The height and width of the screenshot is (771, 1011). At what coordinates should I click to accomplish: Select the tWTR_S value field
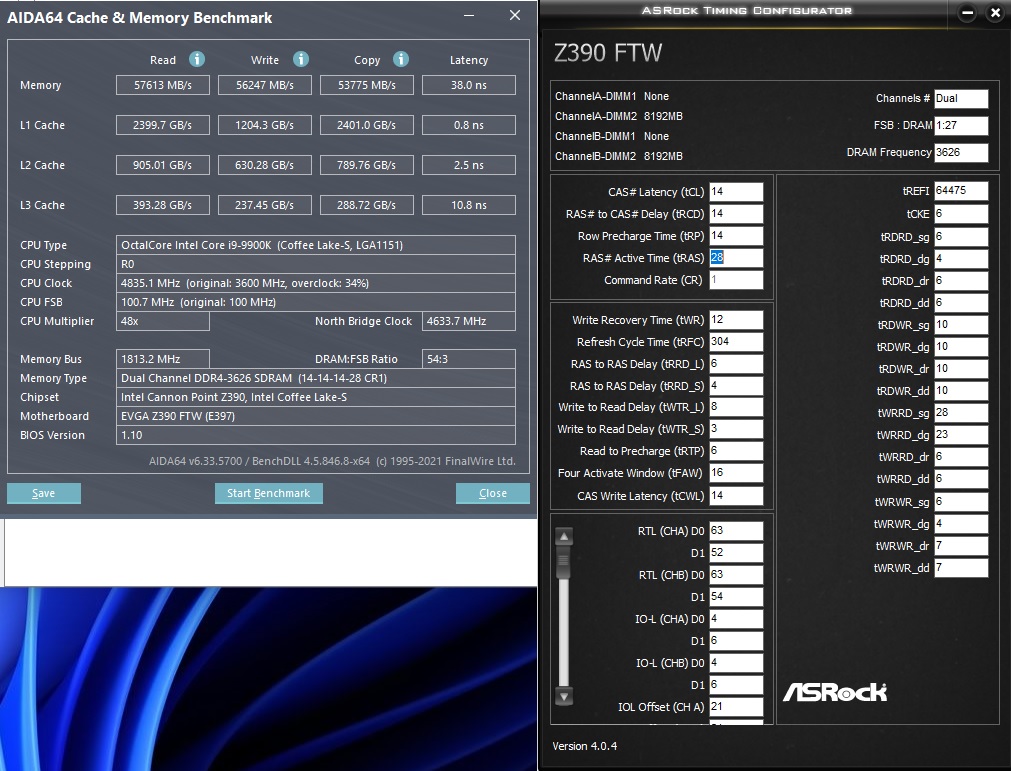736,429
